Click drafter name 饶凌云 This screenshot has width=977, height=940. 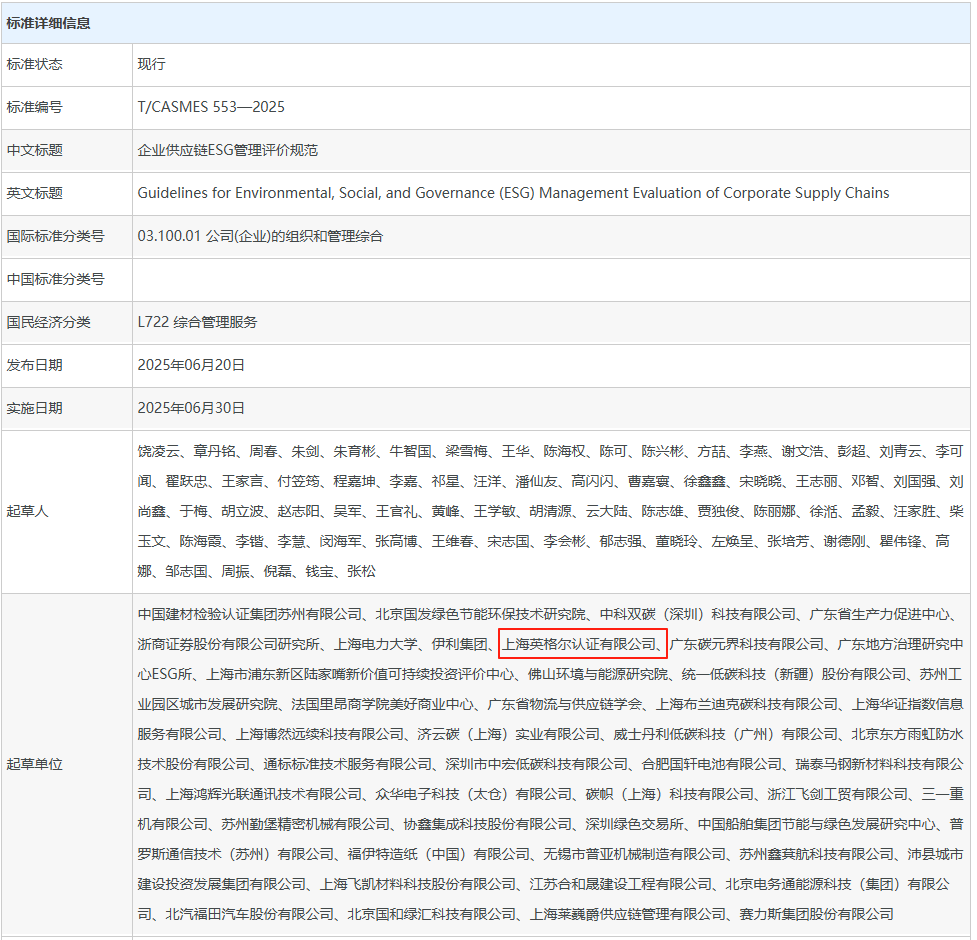[x=158, y=451]
